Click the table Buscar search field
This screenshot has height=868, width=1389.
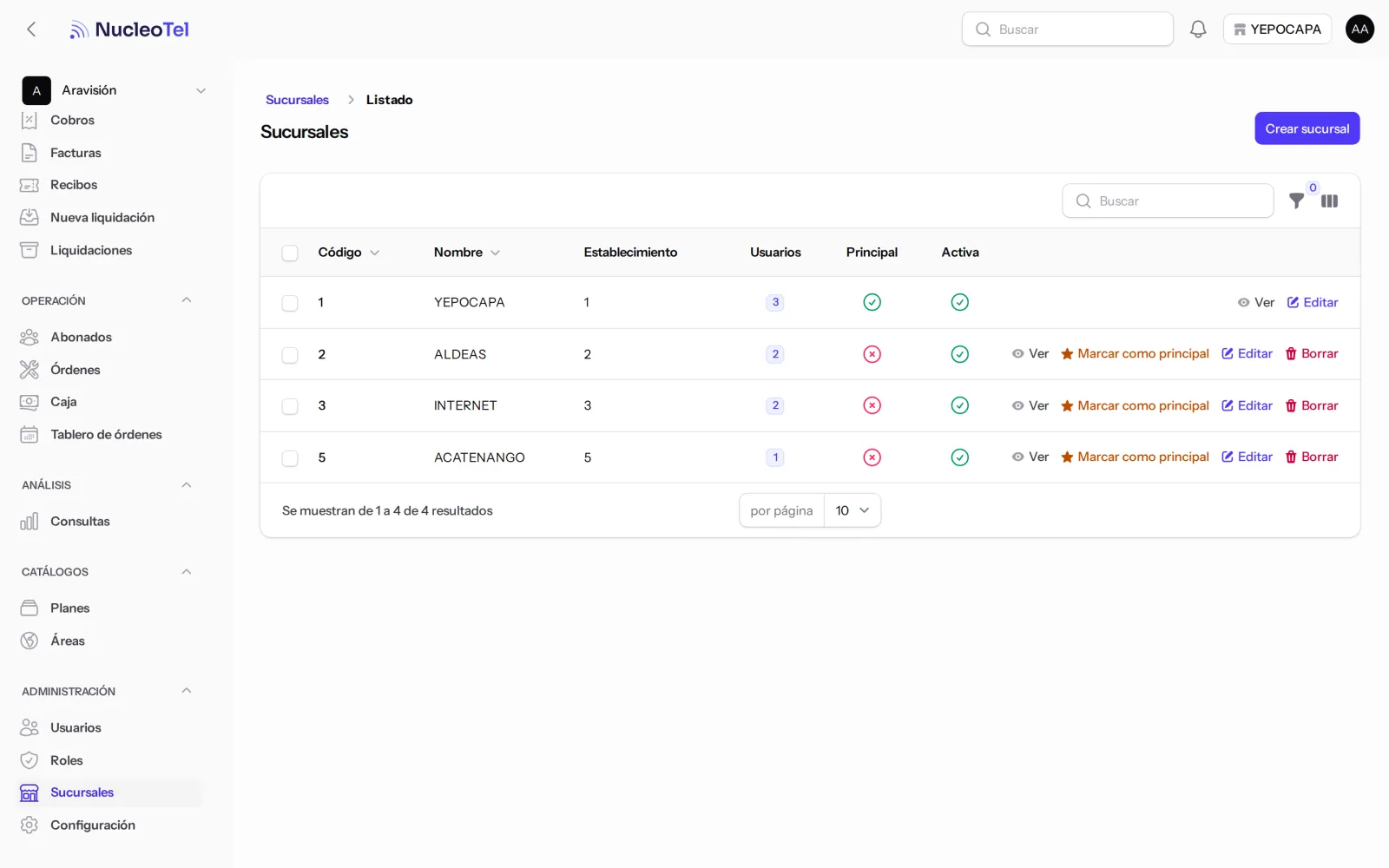pyautogui.click(x=1168, y=201)
